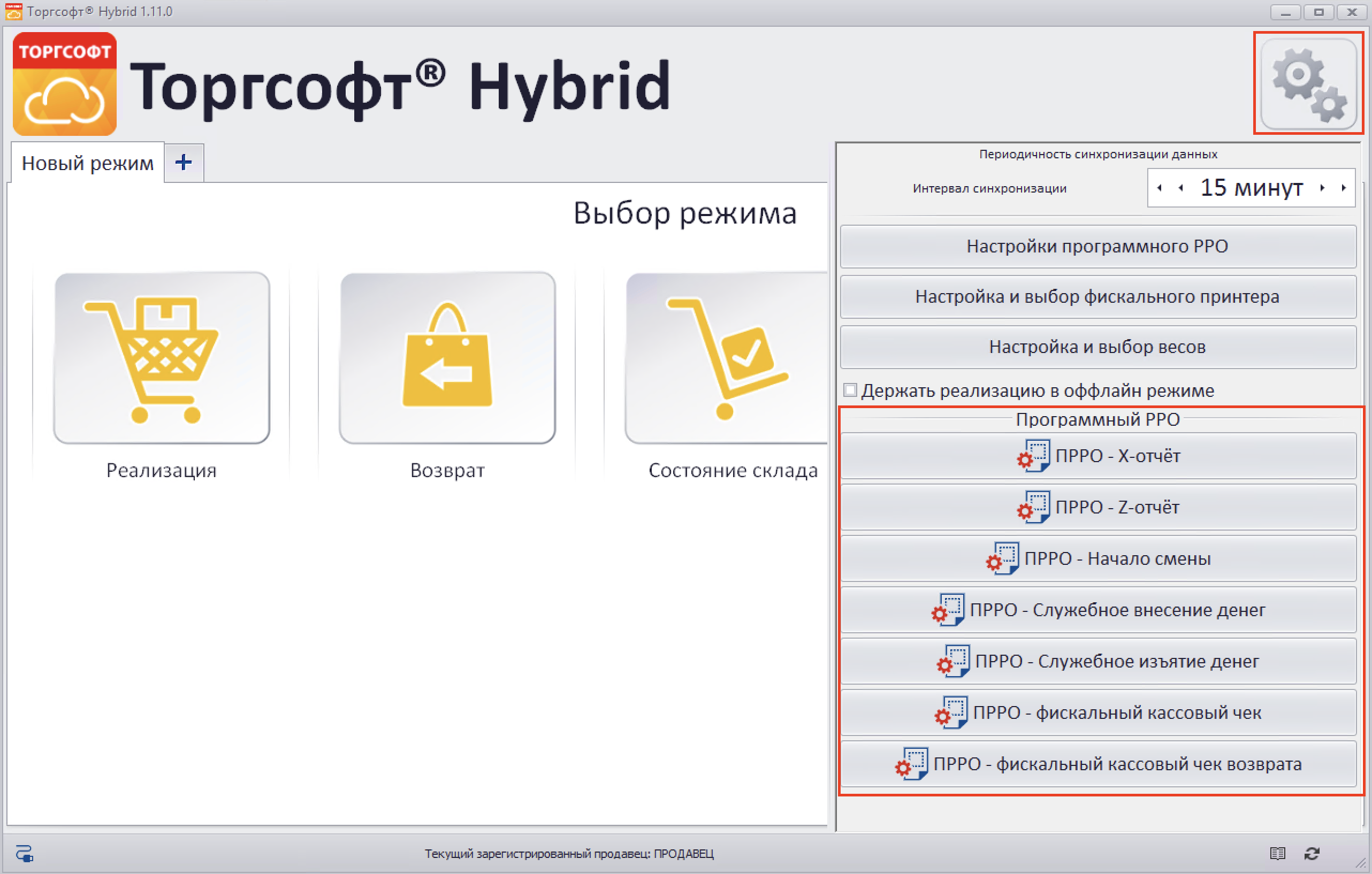The image size is (1372, 874).
Task: Click the Периодичность синхронизации данных label
Action: 1098,154
